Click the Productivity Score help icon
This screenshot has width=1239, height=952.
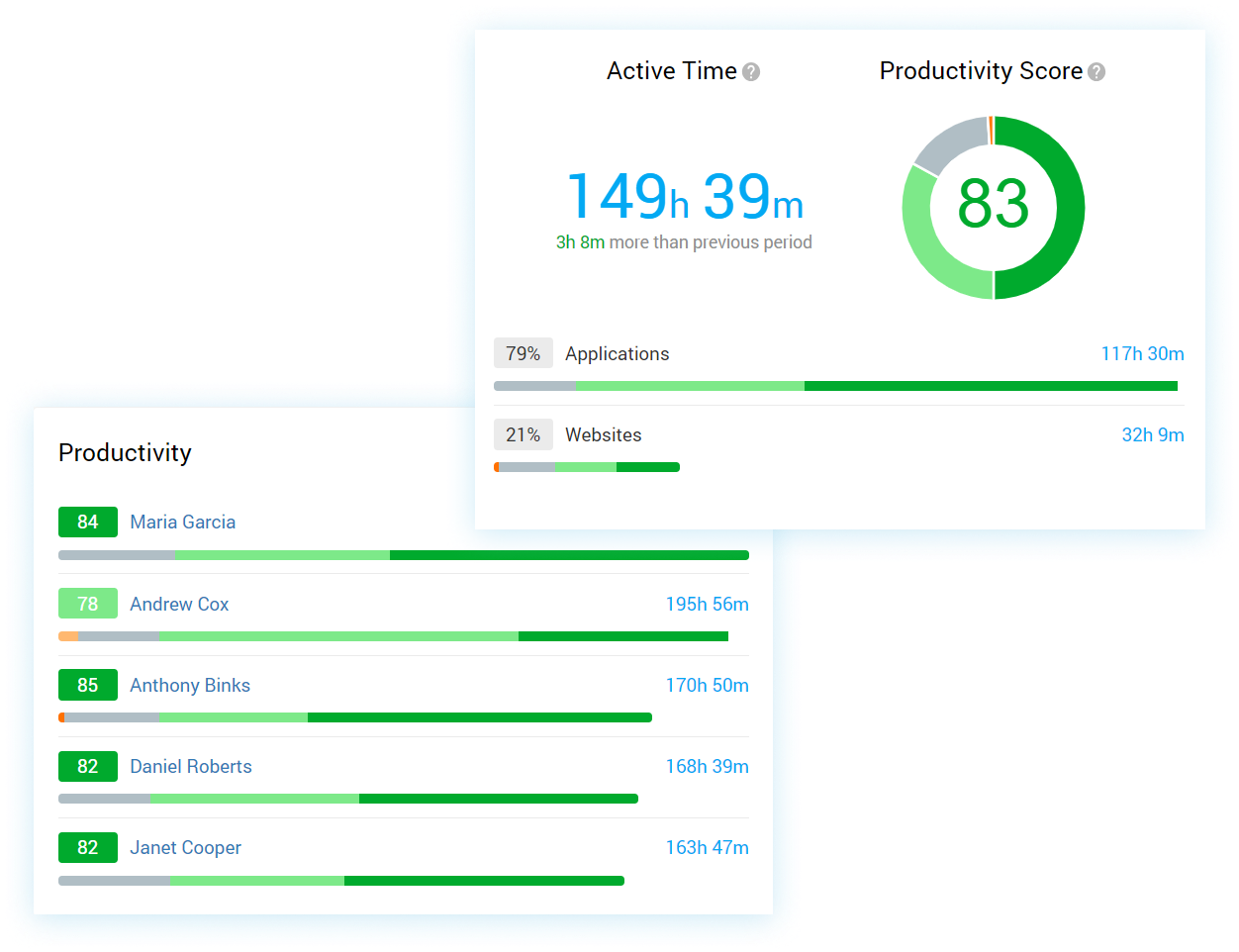[1096, 72]
